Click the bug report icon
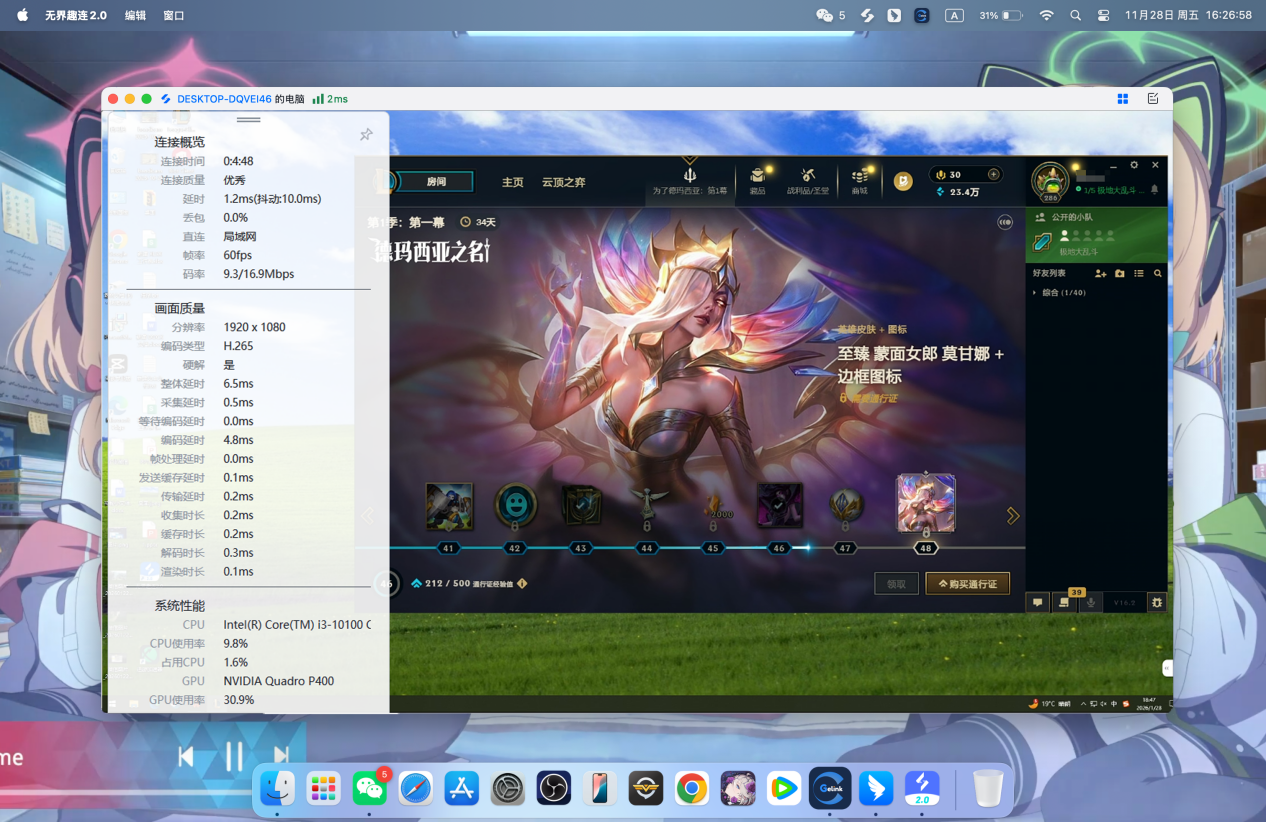Screen dimensions: 1266x822 tap(1157, 602)
